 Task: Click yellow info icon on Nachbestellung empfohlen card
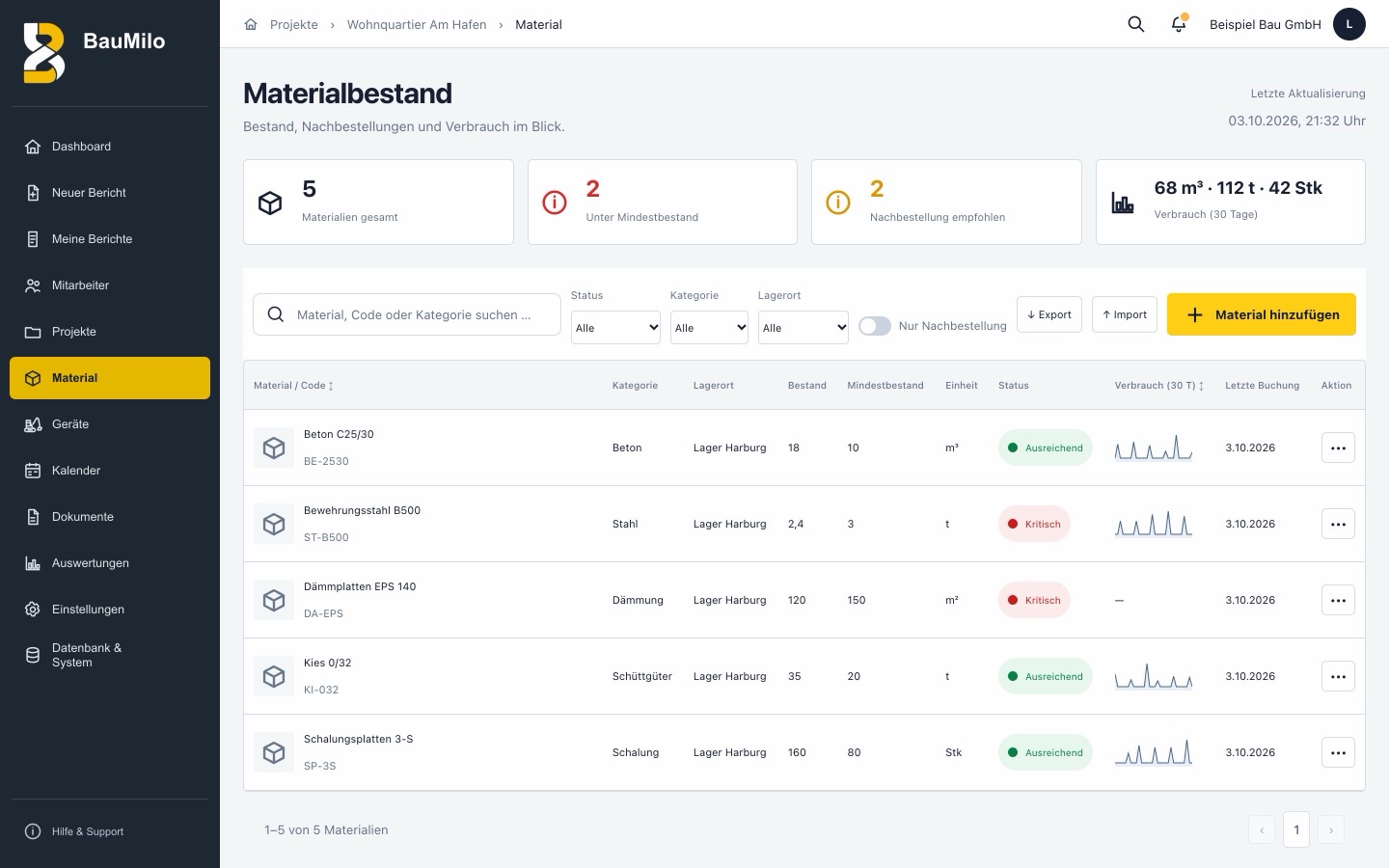click(838, 203)
